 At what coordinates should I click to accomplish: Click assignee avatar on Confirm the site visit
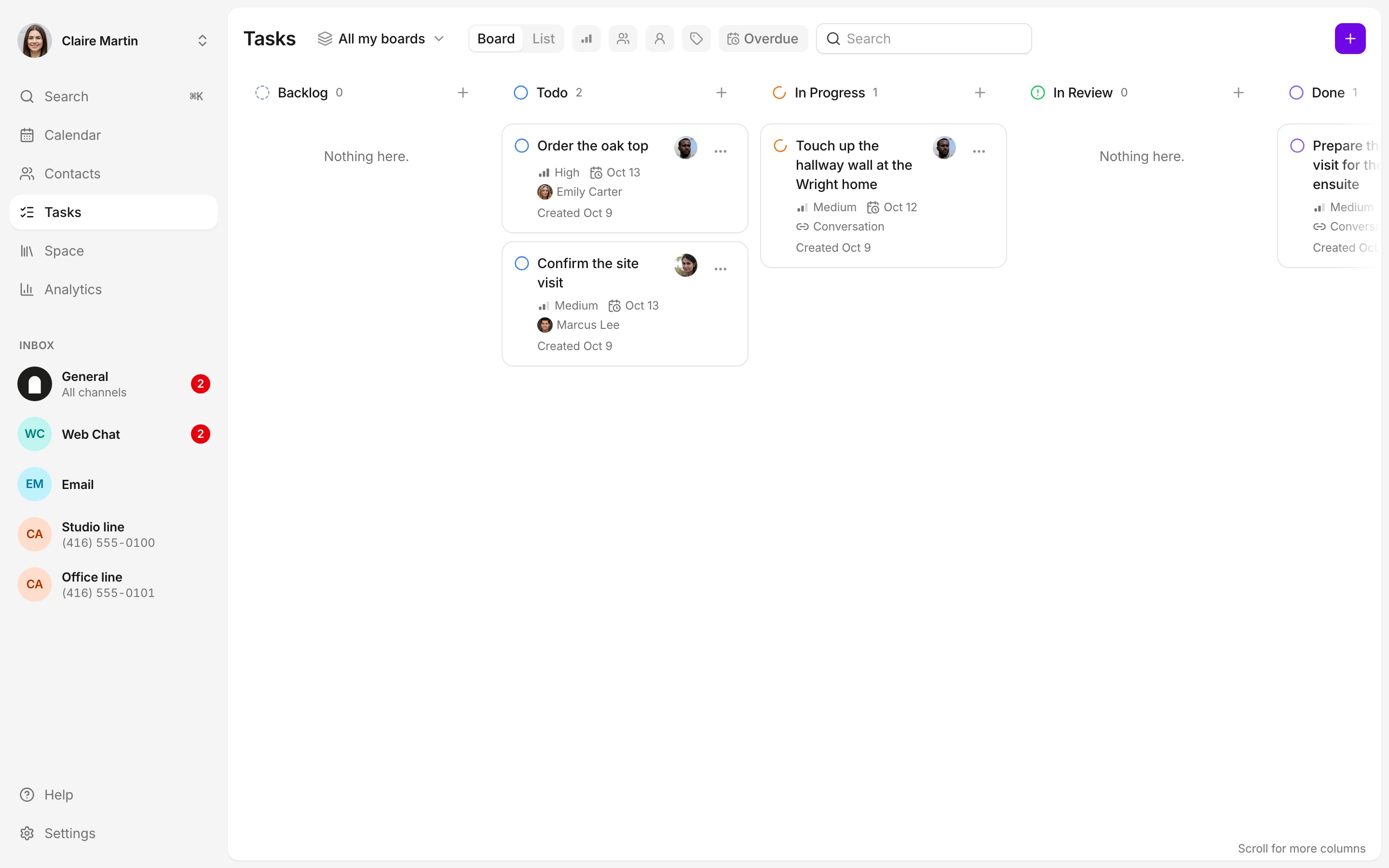click(x=685, y=265)
